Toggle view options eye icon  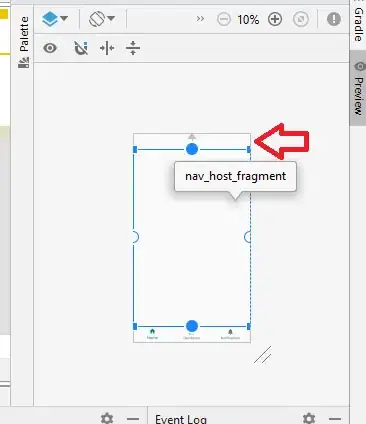tap(50, 48)
